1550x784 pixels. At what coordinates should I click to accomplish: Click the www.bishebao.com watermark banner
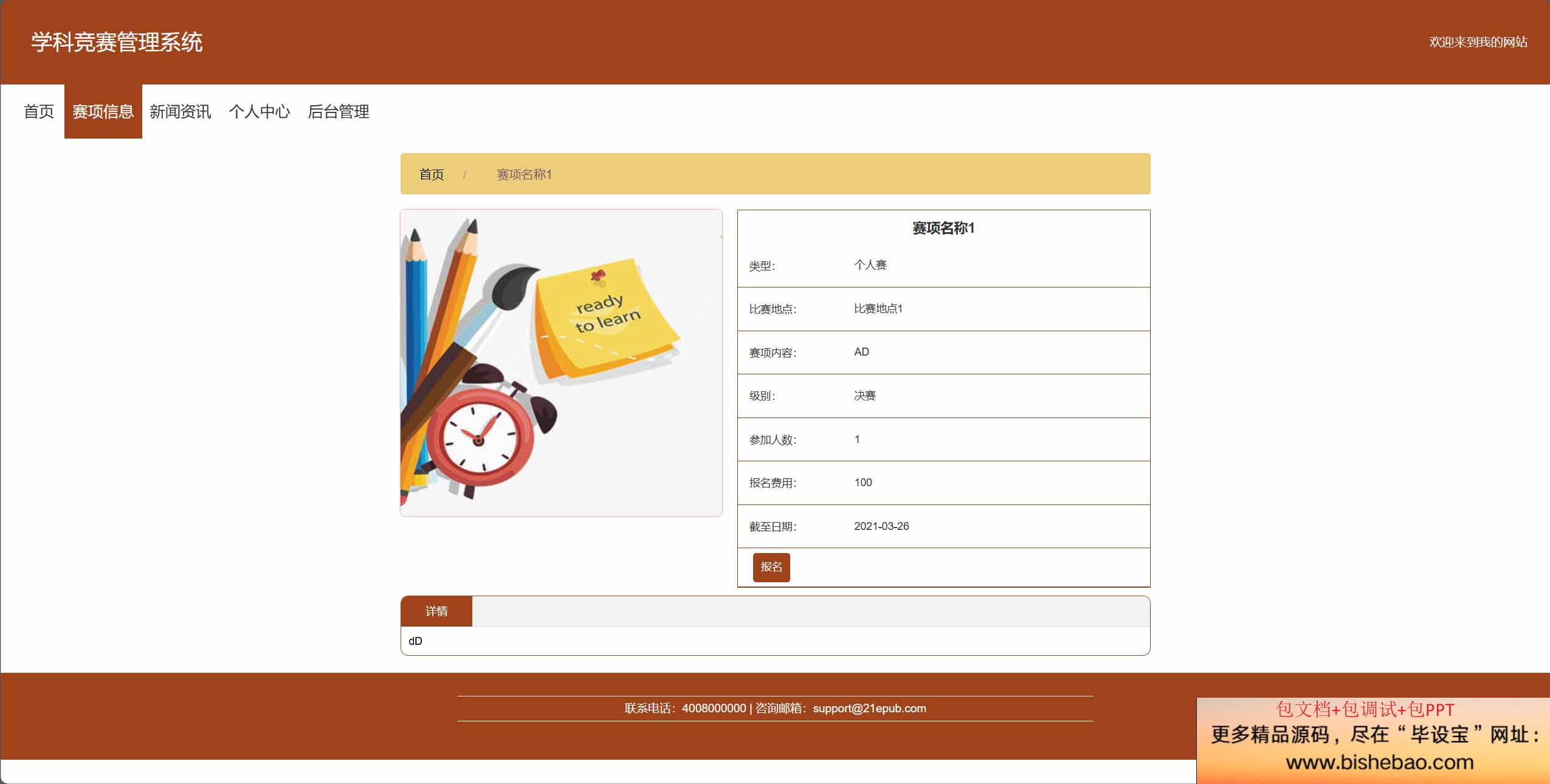coord(1379,762)
